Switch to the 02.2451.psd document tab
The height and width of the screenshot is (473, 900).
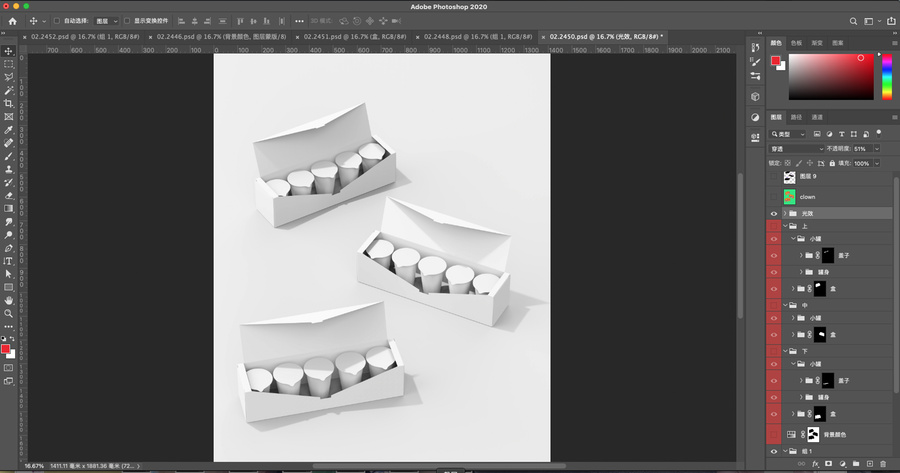coord(355,37)
